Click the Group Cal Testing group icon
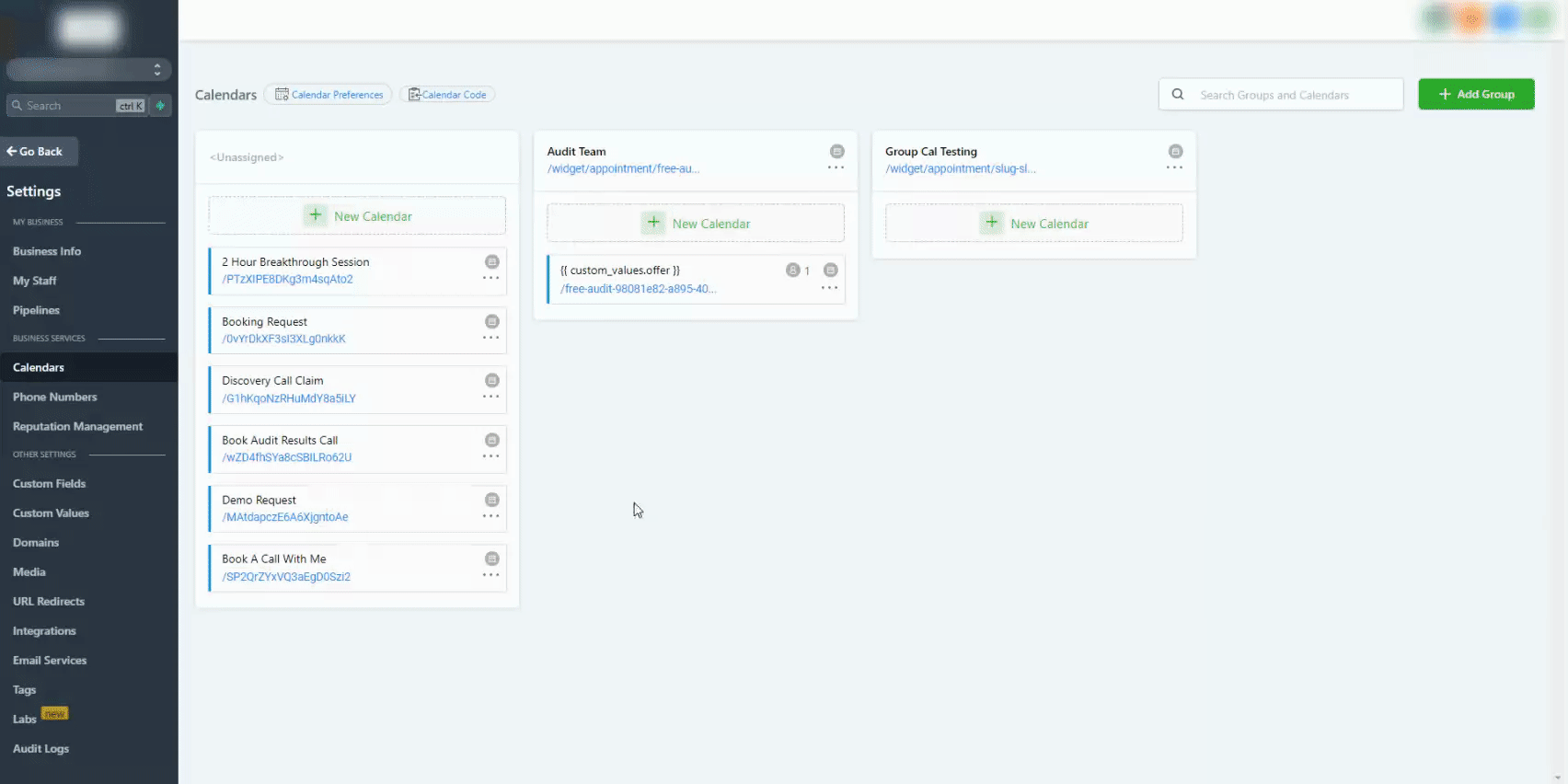 1175,151
